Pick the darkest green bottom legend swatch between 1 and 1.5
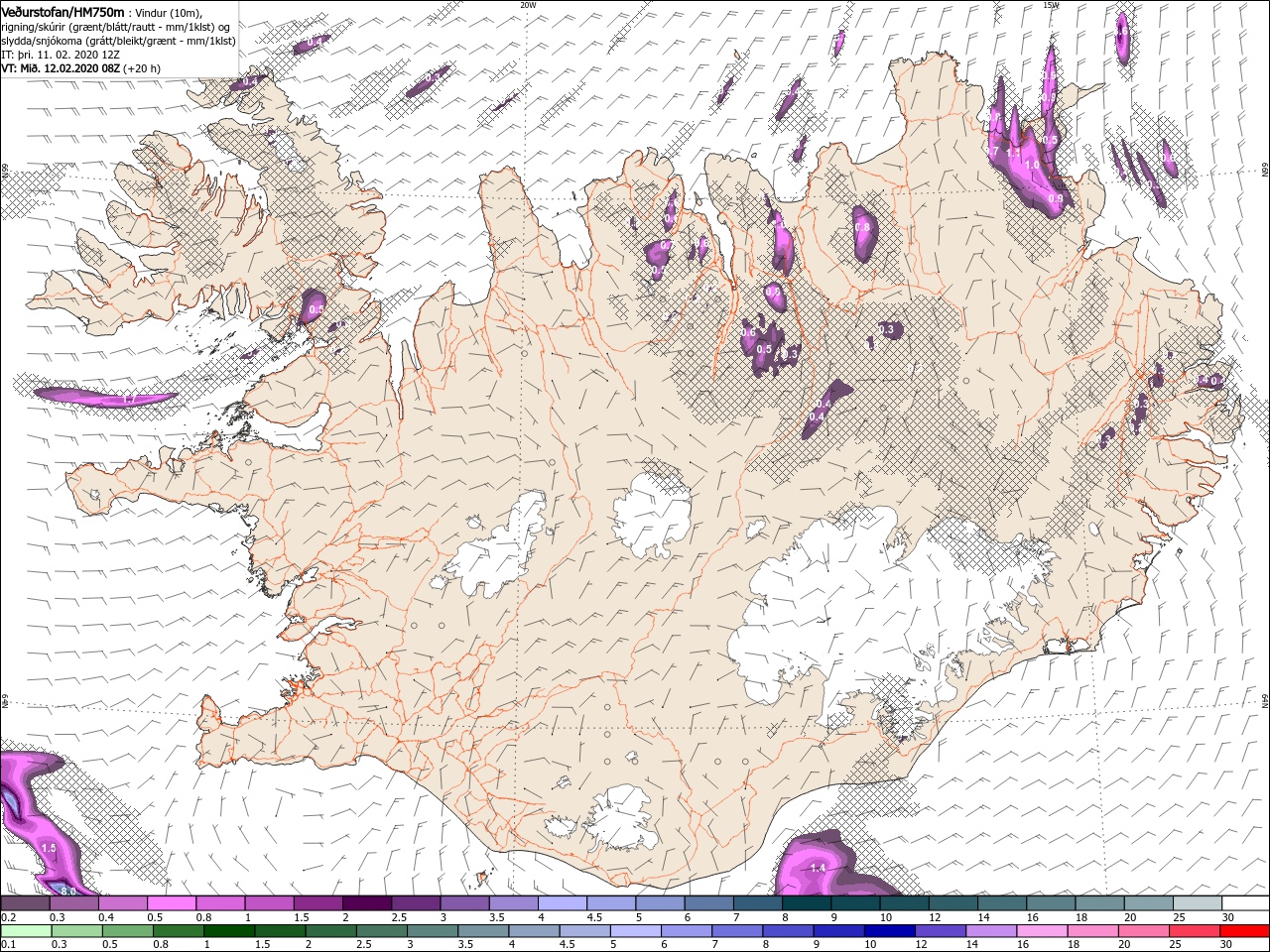This screenshot has width=1270, height=952. coord(228,931)
